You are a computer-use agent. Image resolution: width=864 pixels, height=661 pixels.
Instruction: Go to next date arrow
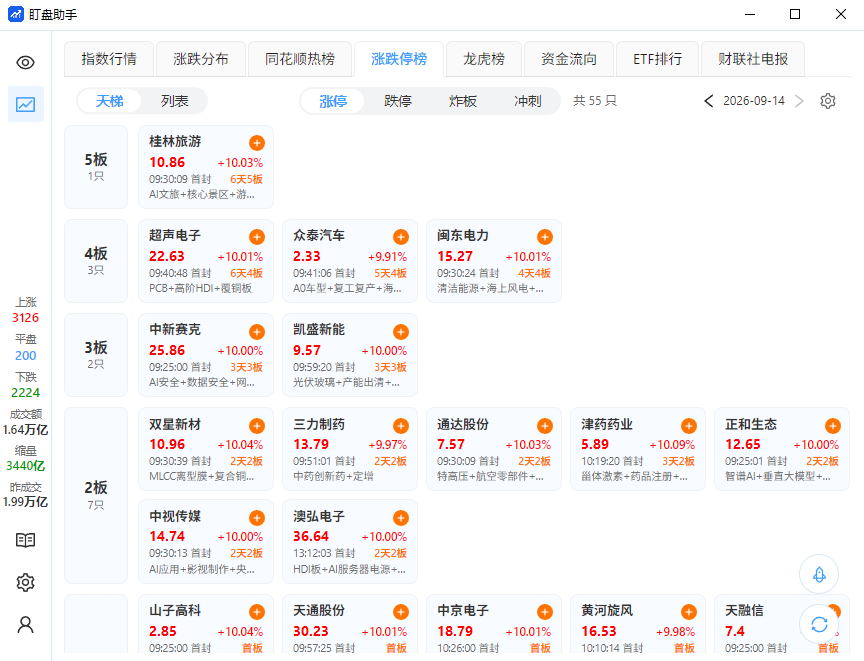[x=799, y=101]
